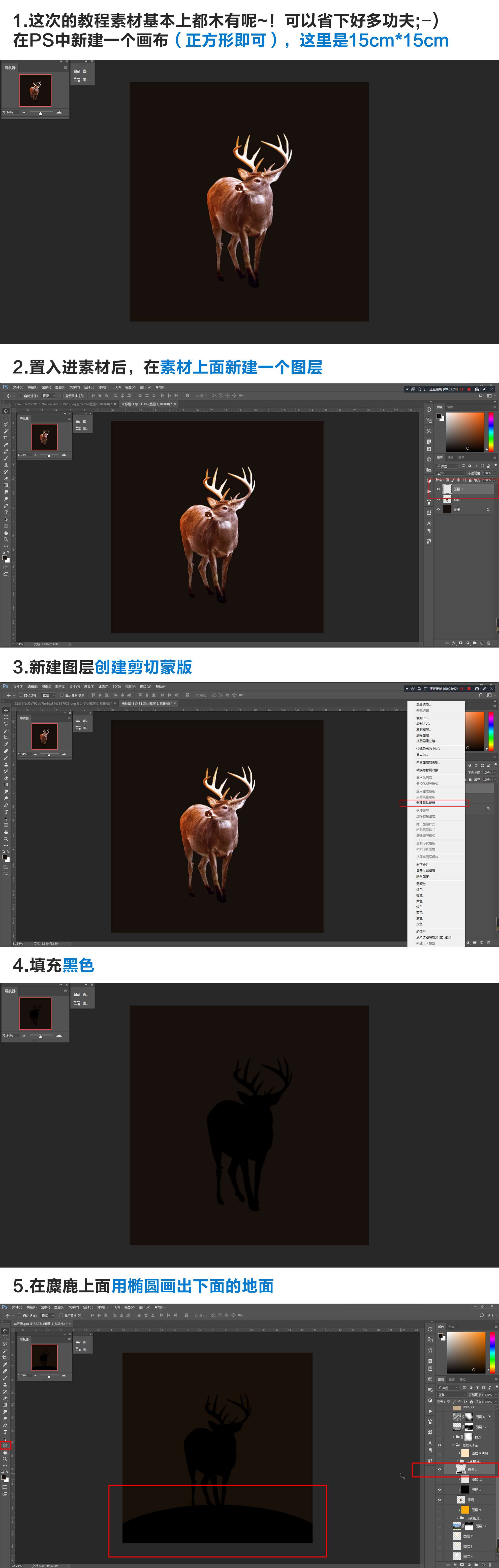The height and width of the screenshot is (1568, 499).
Task: Collapse the 麋鹿+地面 group in step 5
Action: (453, 1445)
